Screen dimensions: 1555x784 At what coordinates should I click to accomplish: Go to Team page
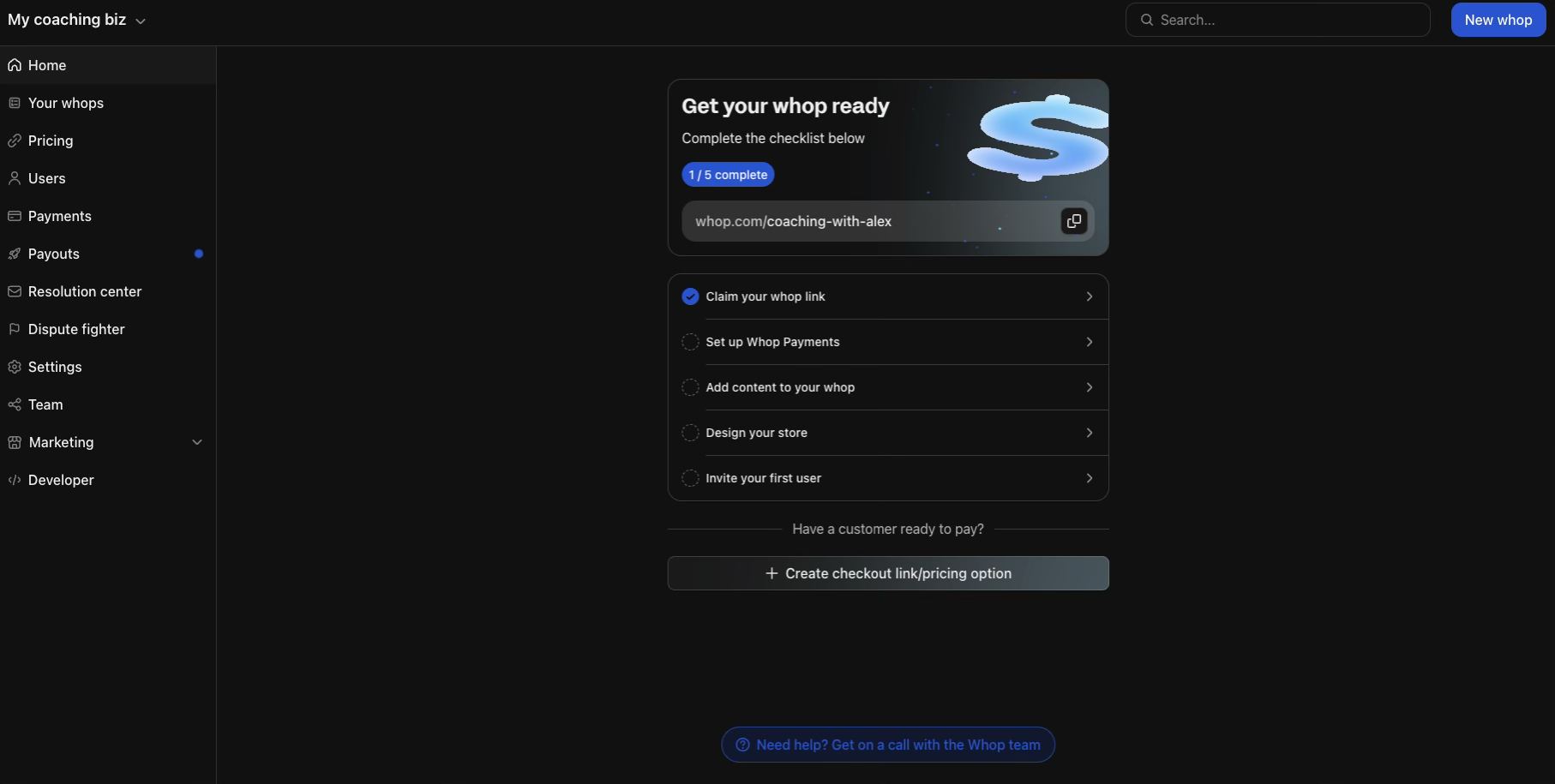click(108, 404)
